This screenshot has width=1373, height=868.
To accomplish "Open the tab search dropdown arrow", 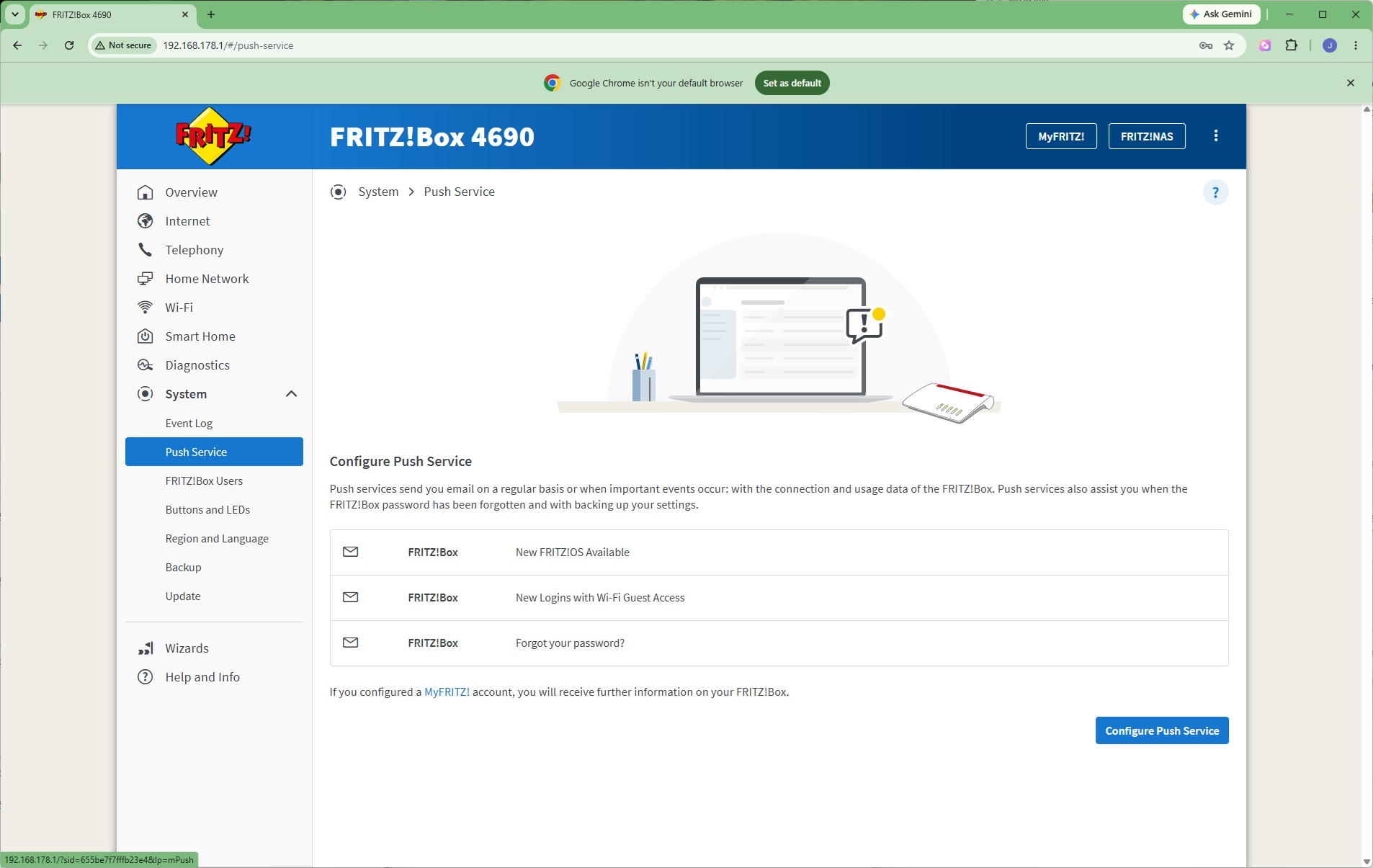I will (x=14, y=14).
